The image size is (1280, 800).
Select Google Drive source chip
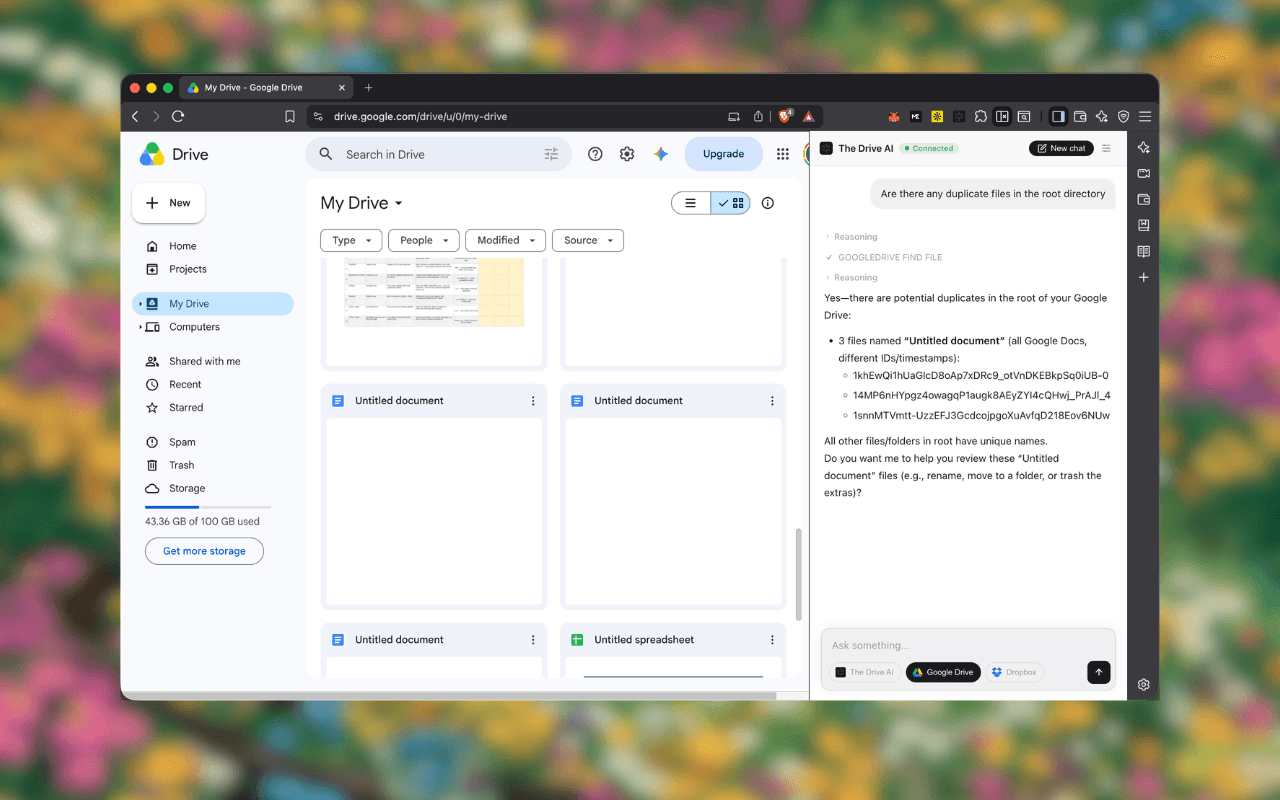[x=943, y=672]
